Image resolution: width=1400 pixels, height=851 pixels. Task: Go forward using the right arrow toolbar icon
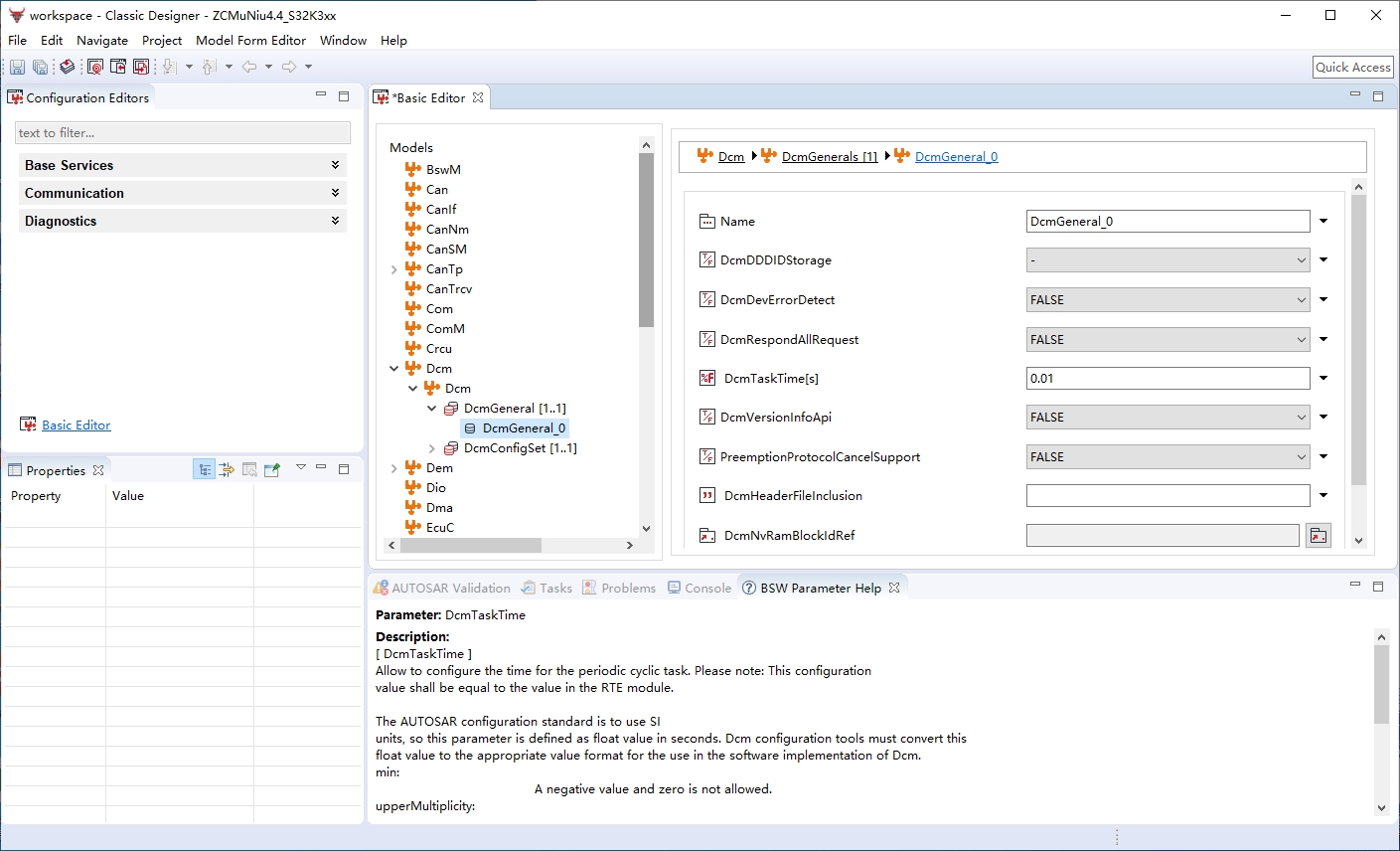289,67
